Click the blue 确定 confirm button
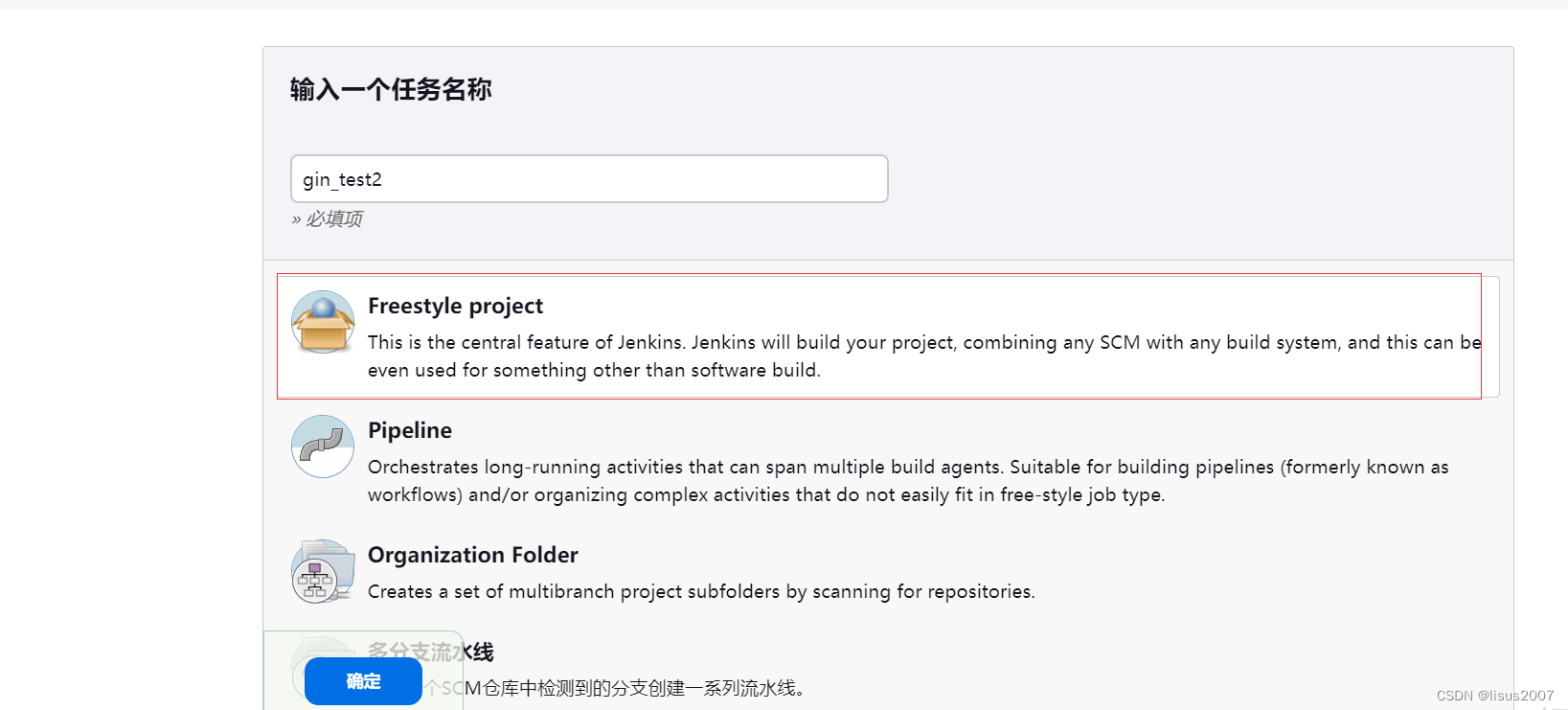The image size is (1568, 710). tap(363, 681)
